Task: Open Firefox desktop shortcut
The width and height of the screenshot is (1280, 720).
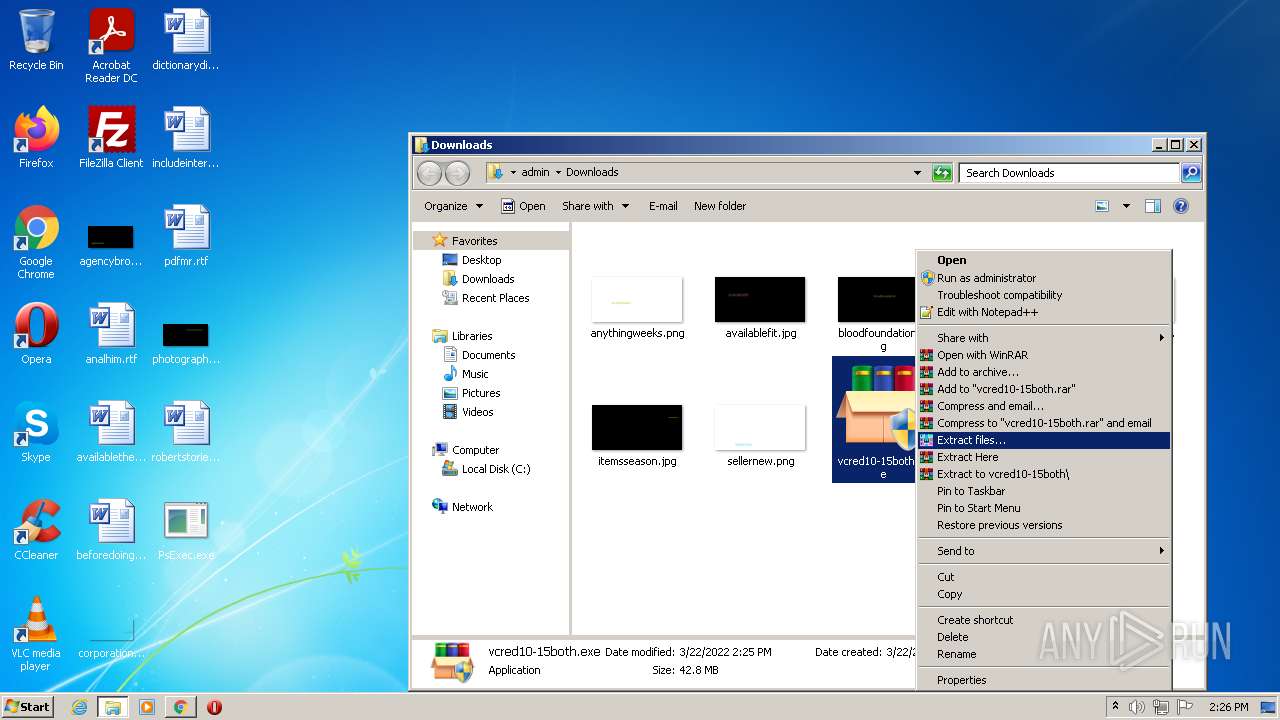Action: click(x=36, y=137)
